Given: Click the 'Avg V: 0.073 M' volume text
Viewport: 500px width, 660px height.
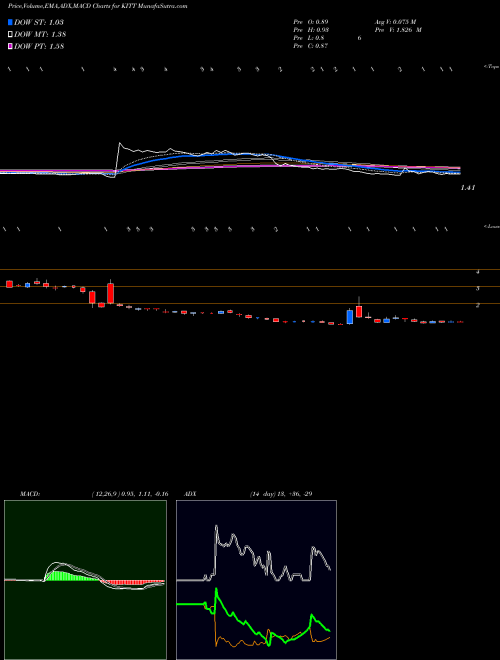Looking at the screenshot, I should [395, 21].
